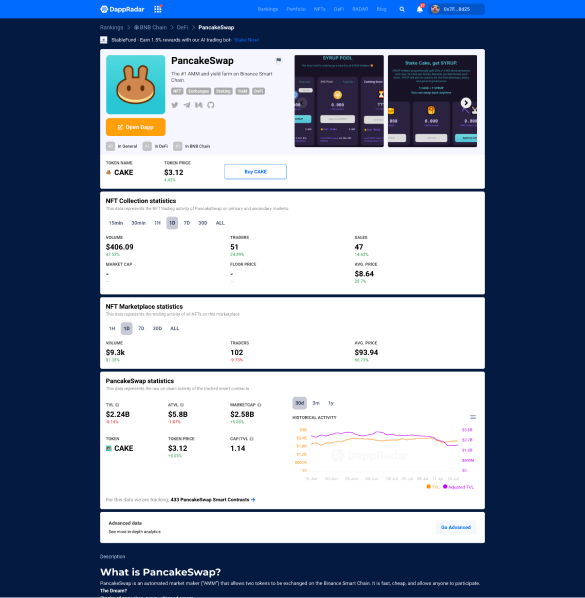Select 30D range in NFT Marketplace statistics
The width and height of the screenshot is (585, 598).
pos(157,328)
